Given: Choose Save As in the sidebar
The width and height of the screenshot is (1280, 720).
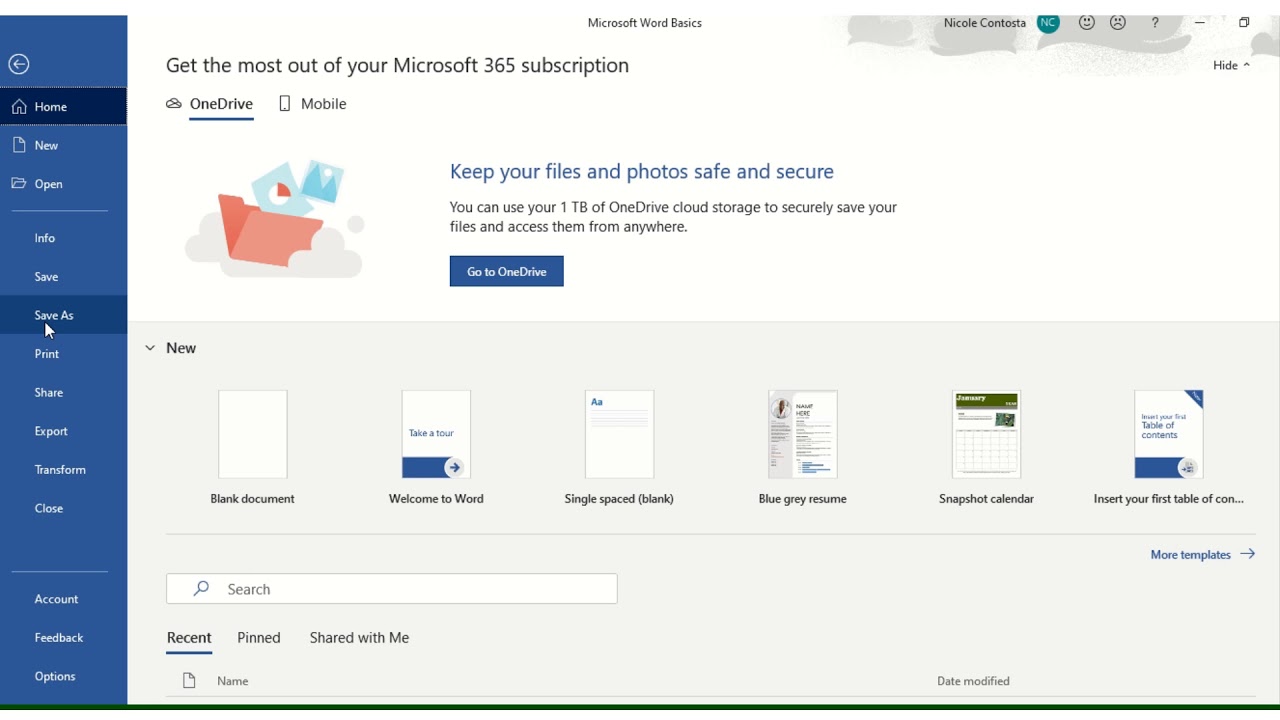Looking at the screenshot, I should (63, 315).
